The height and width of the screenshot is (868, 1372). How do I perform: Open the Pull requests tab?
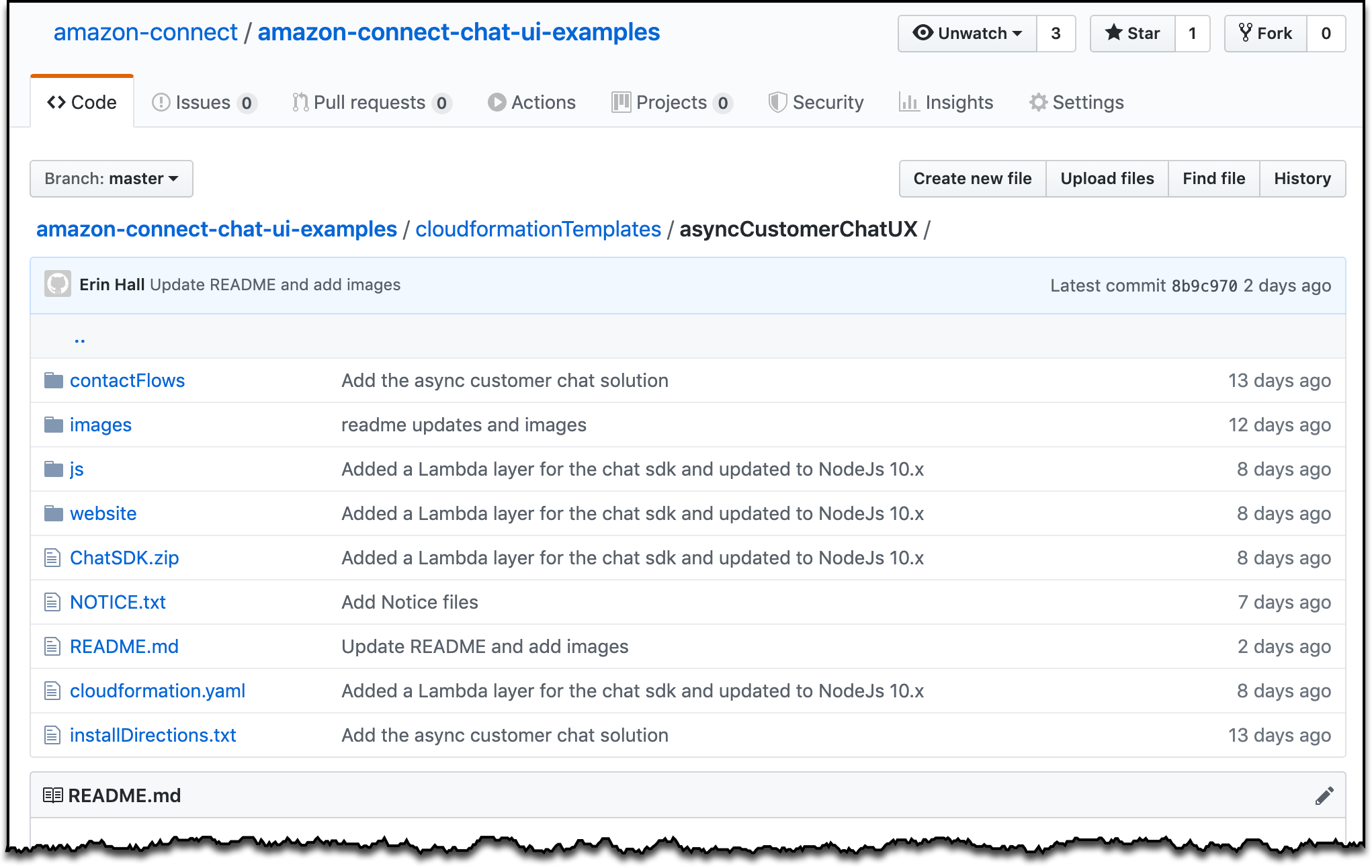pyautogui.click(x=370, y=102)
